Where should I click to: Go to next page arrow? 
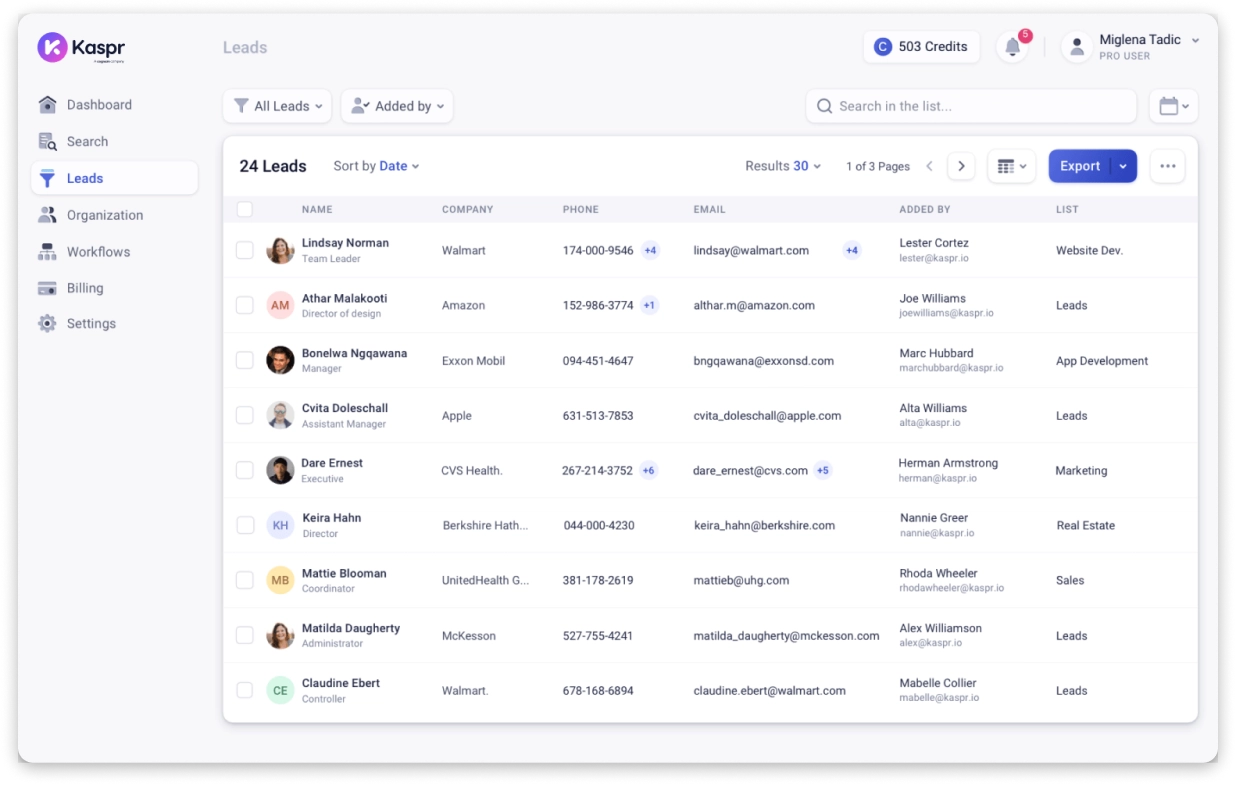click(962, 167)
